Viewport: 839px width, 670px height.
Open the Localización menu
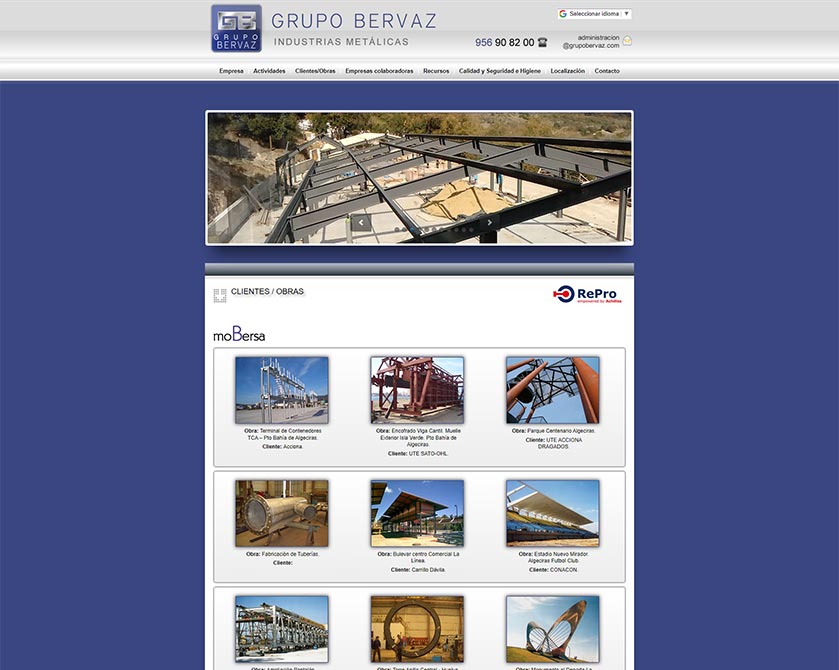568,71
